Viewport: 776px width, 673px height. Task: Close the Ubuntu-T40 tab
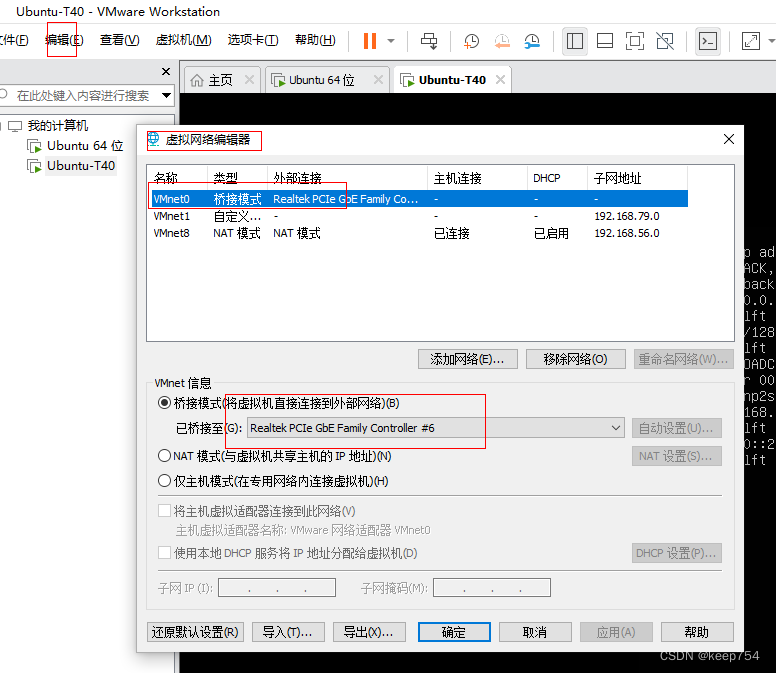[500, 80]
